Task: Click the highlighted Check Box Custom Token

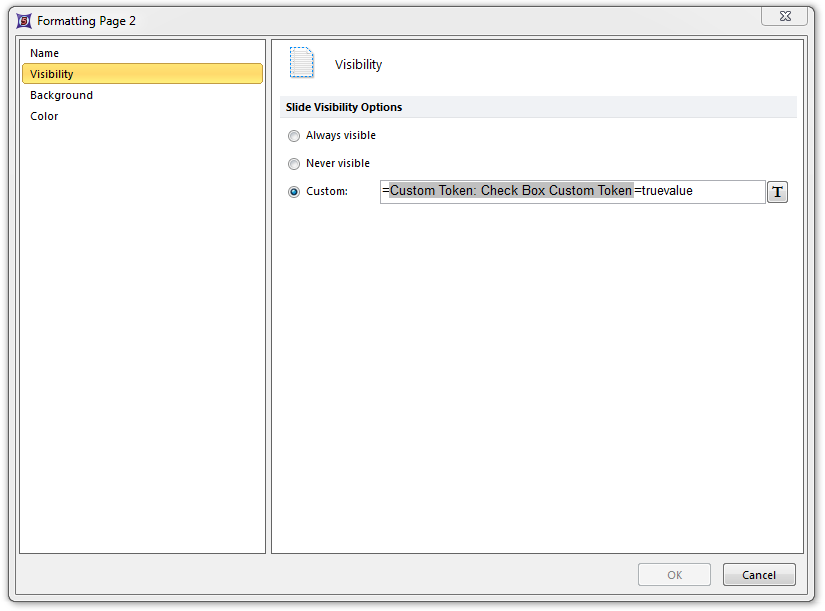Action: point(511,191)
